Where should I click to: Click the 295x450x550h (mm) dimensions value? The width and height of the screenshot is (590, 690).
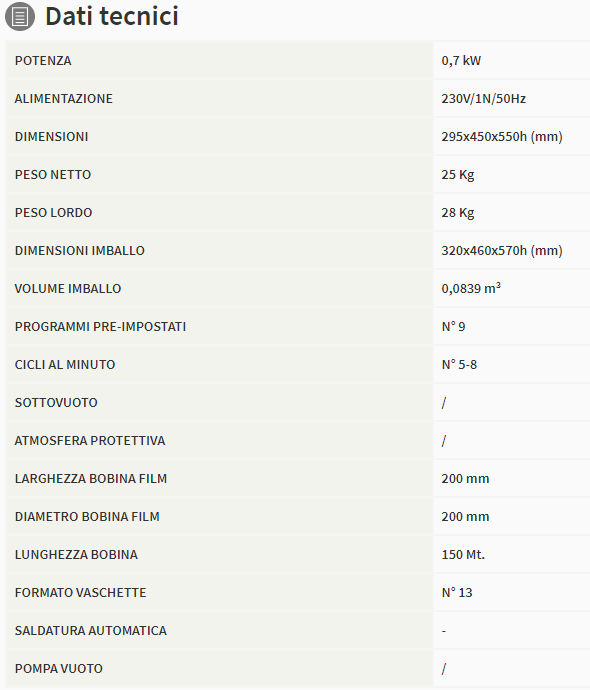pyautogui.click(x=502, y=136)
